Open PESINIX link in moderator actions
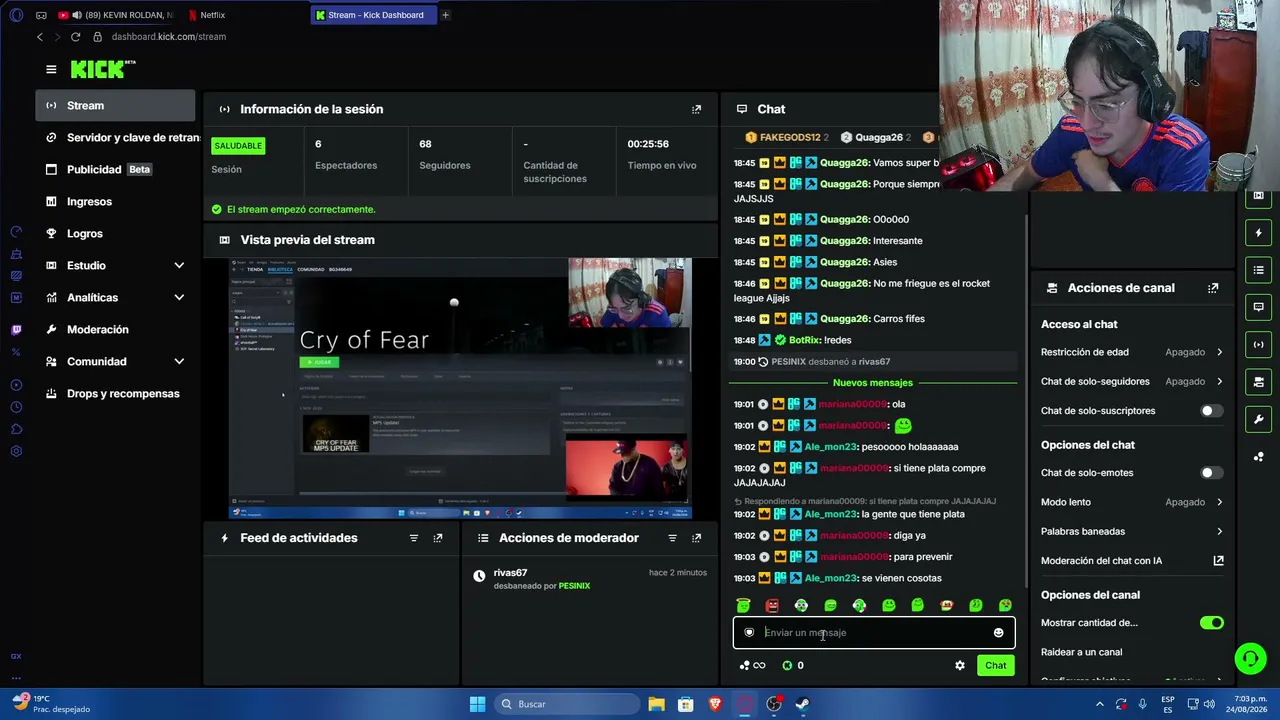The width and height of the screenshot is (1280, 720). (x=574, y=586)
